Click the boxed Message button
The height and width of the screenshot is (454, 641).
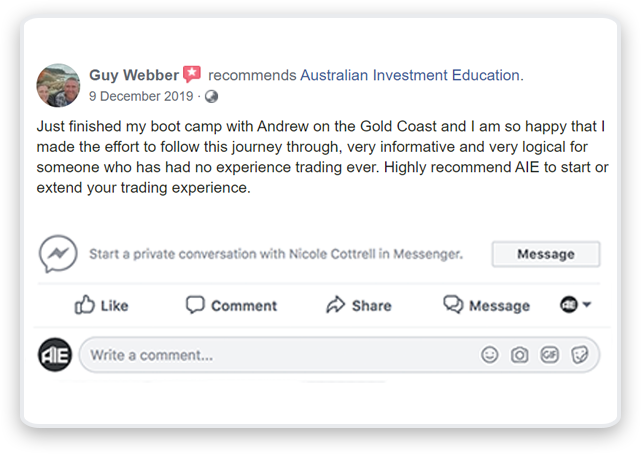pos(546,254)
